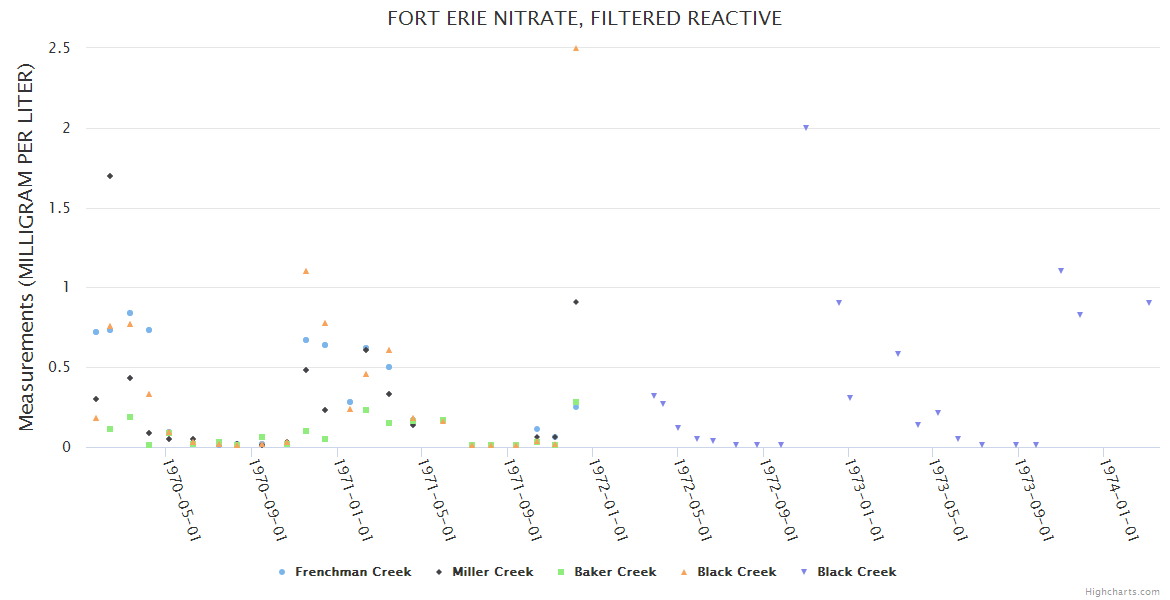1170x600 pixels.
Task: Select the rightmost purple triangle data point
Action: (1149, 302)
